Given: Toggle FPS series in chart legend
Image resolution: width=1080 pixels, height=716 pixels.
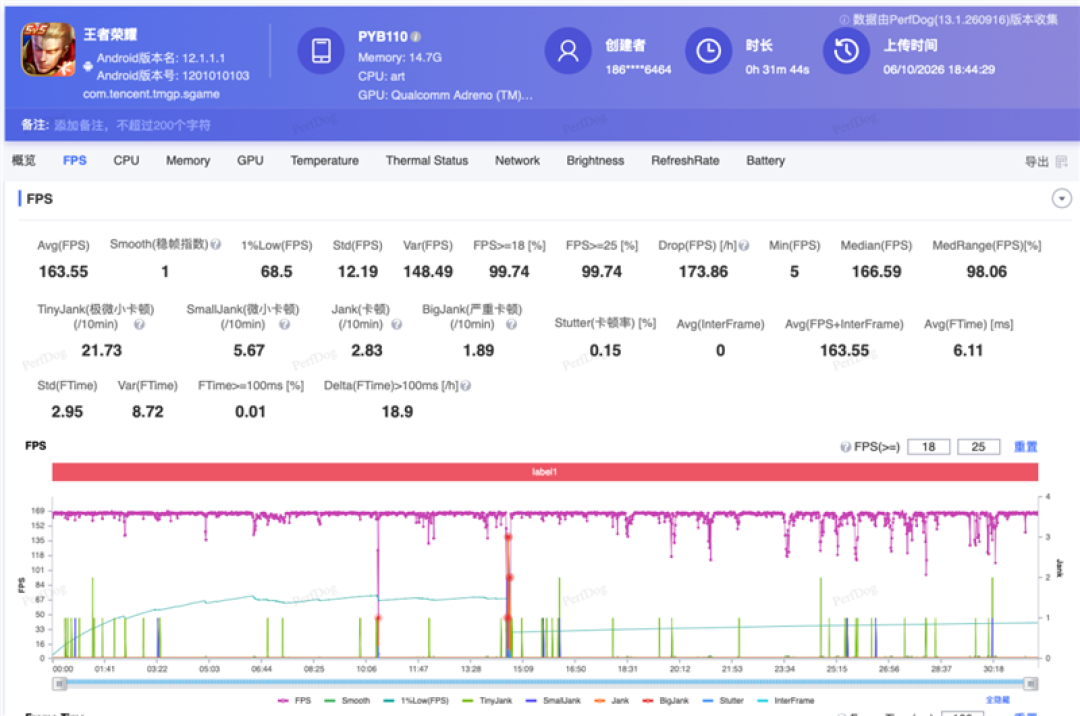Looking at the screenshot, I should pyautogui.click(x=294, y=701).
